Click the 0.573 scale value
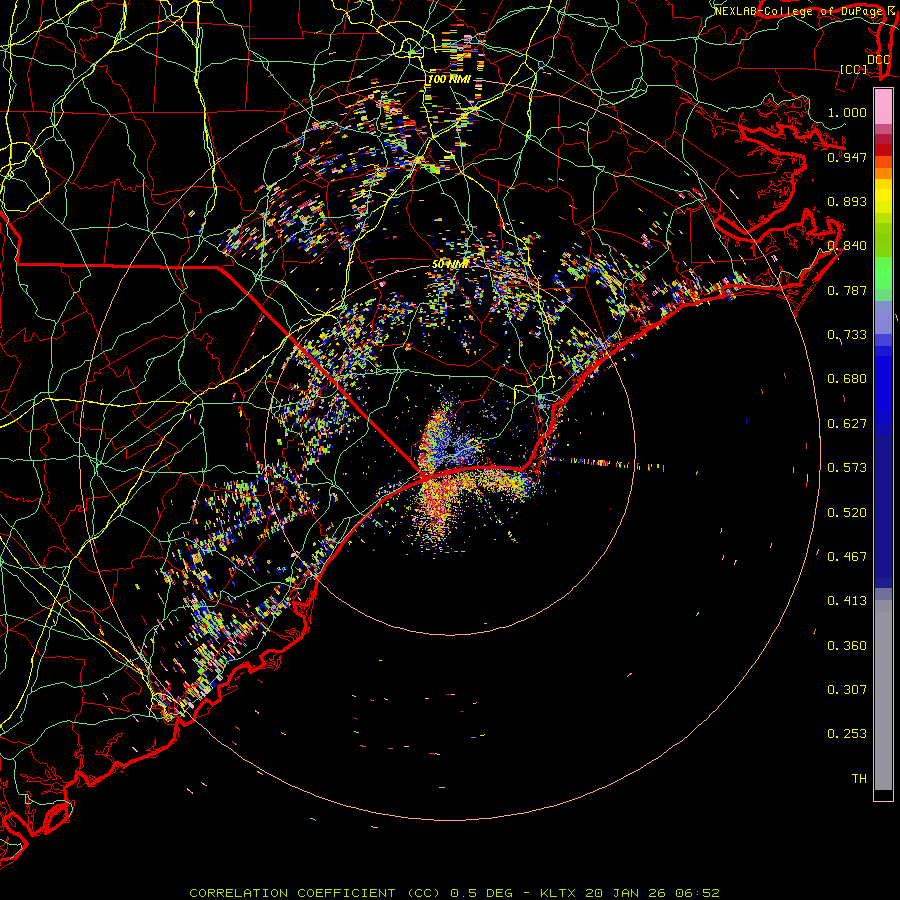The image size is (900, 900). coord(847,468)
